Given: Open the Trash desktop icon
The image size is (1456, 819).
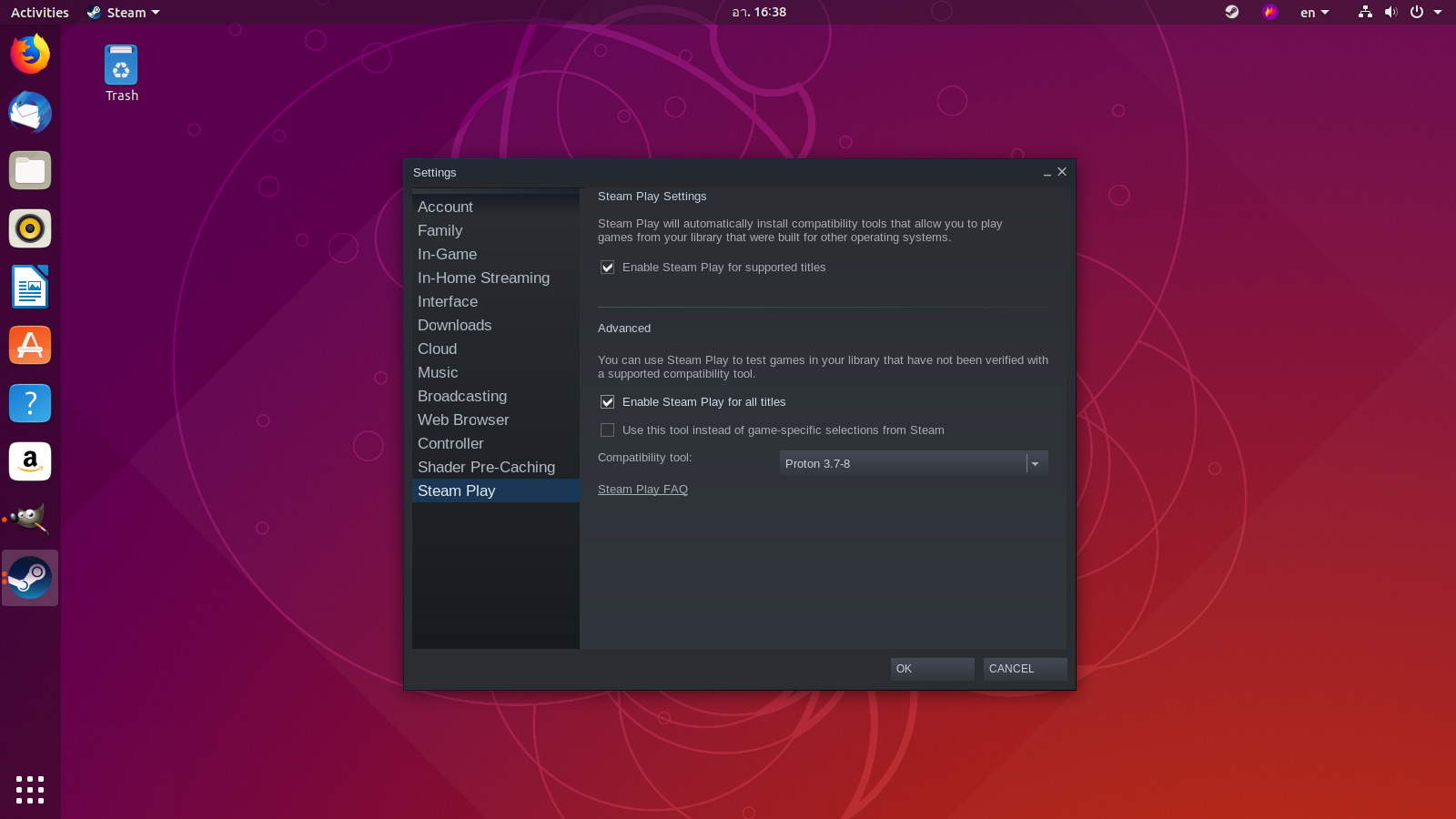Looking at the screenshot, I should [121, 73].
